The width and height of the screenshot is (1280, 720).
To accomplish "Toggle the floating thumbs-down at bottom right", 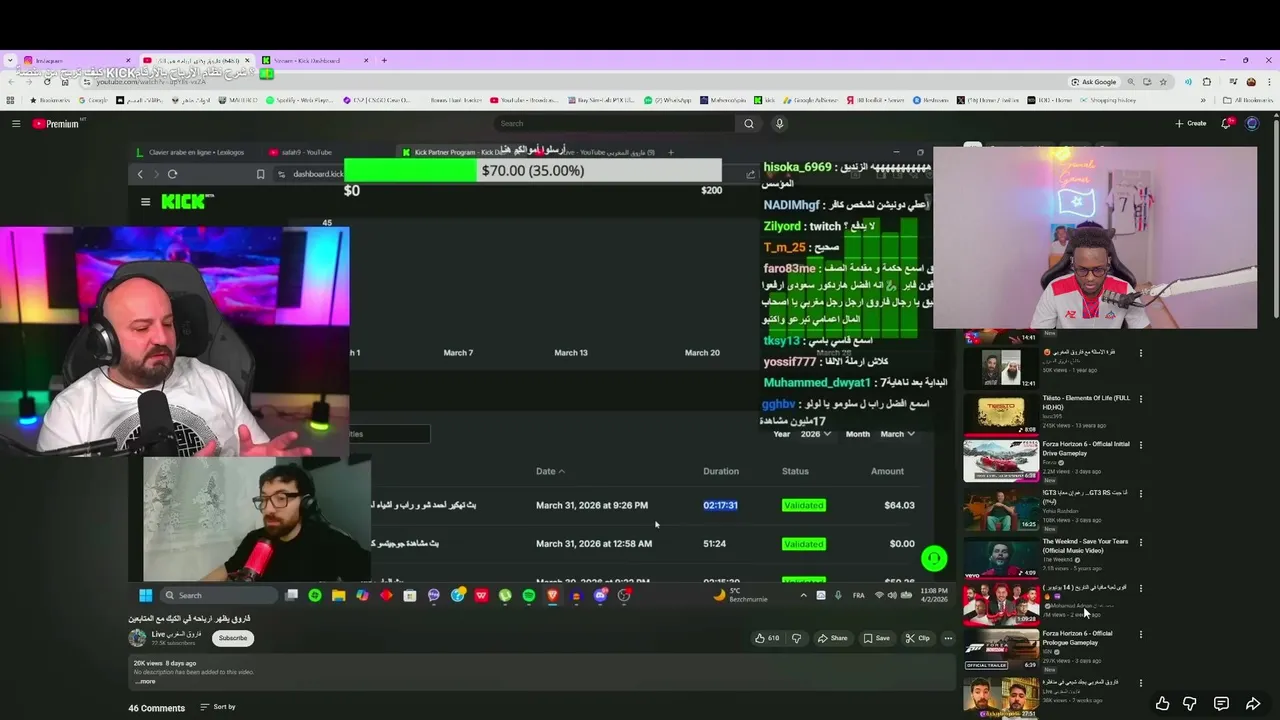I will tap(1190, 704).
